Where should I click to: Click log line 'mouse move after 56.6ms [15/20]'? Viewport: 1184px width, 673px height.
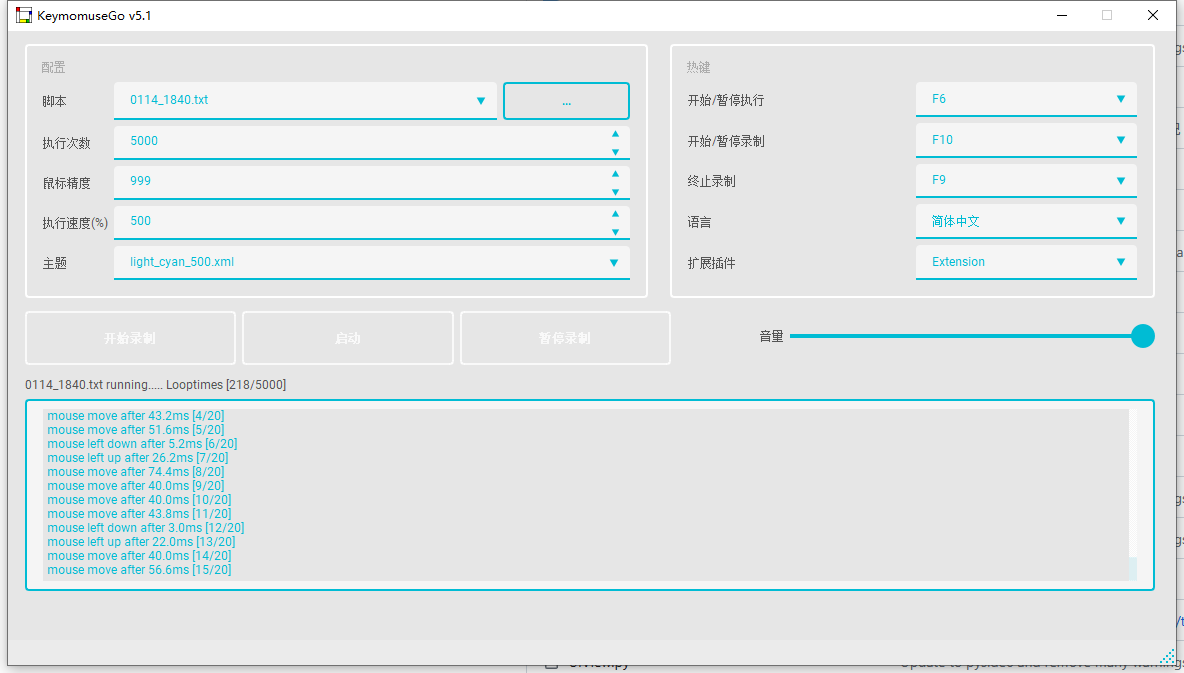[139, 570]
